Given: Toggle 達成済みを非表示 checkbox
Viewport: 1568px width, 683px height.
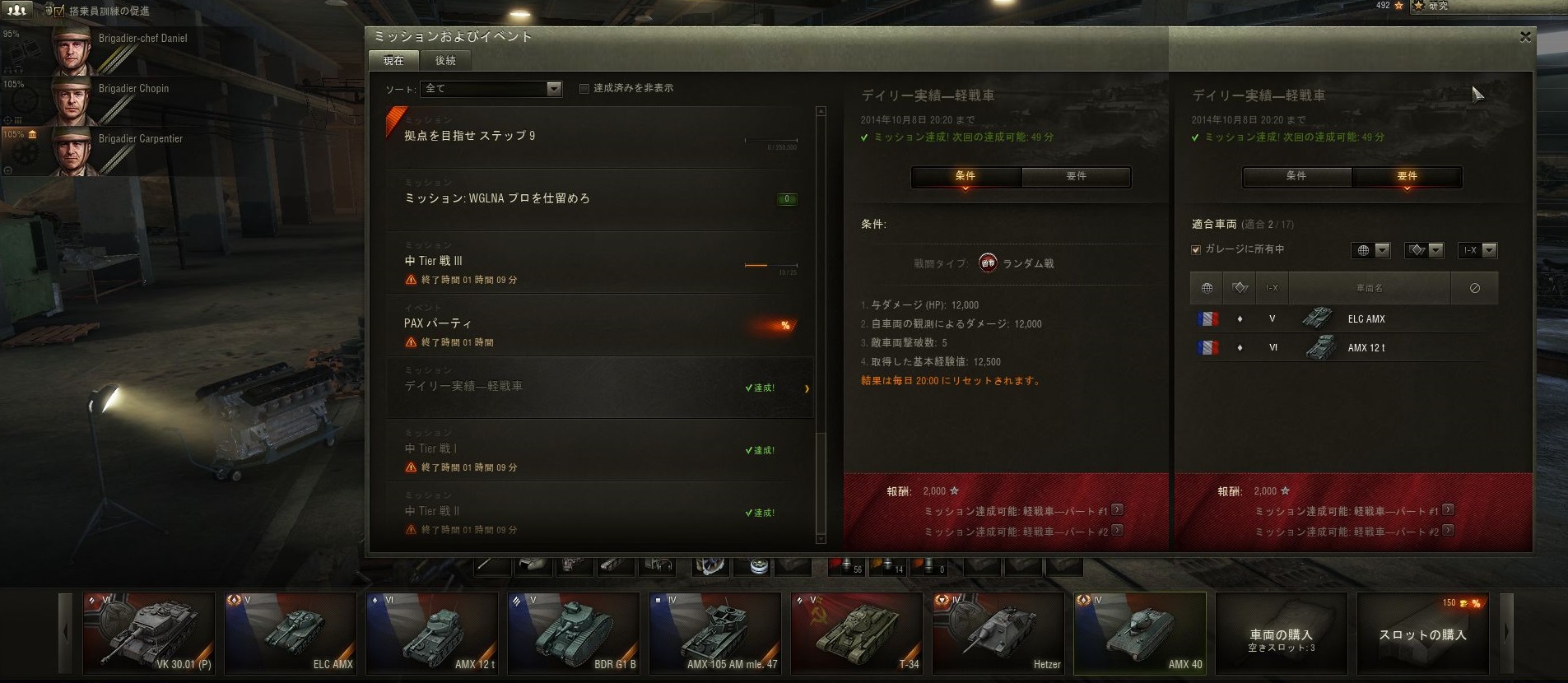Looking at the screenshot, I should click(584, 89).
